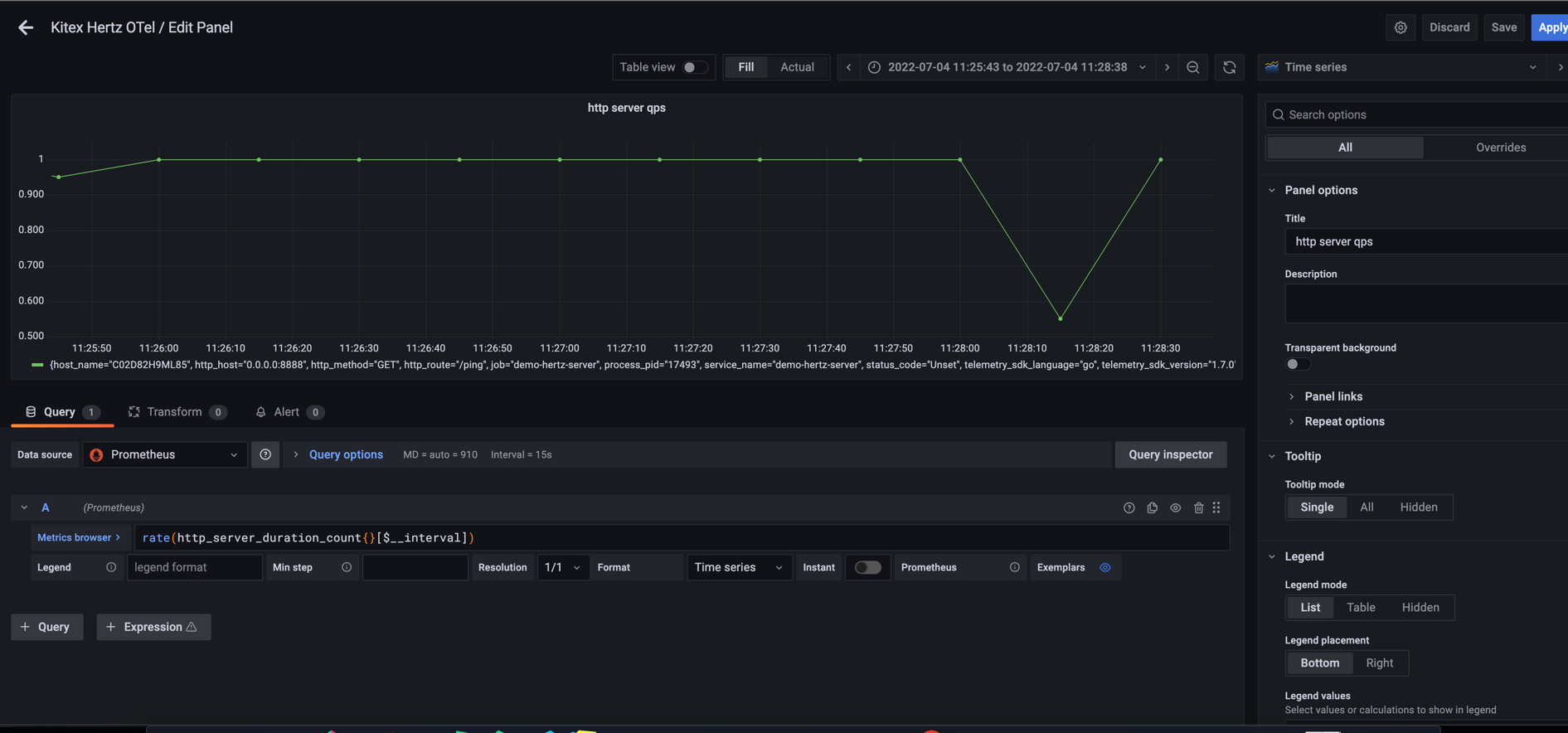The width and height of the screenshot is (1568, 733).
Task: Click the Save button
Action: 1503,27
